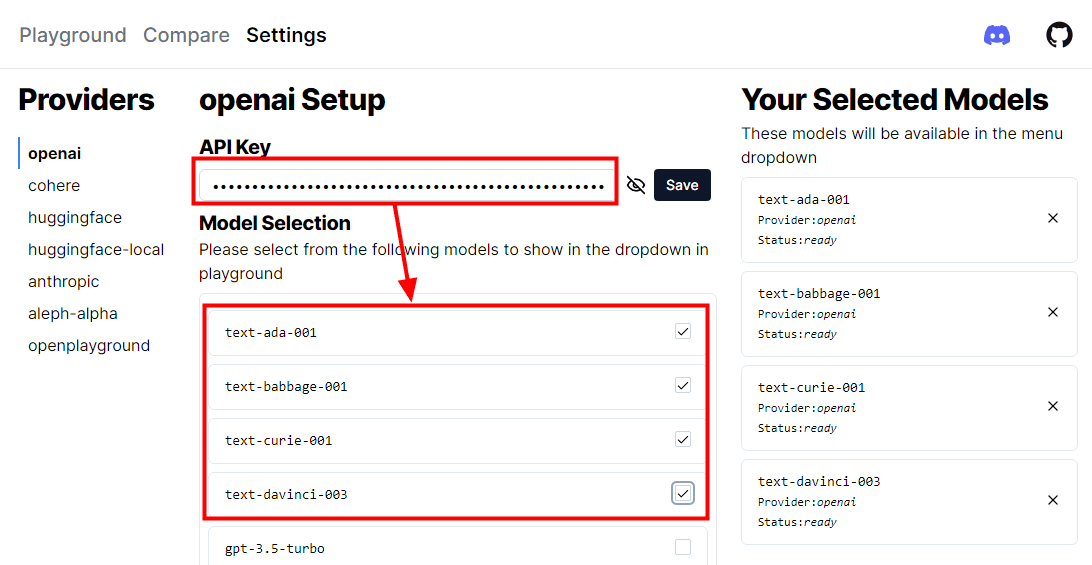Click the text-babbage-001 model row label
This screenshot has height=565, width=1092.
pos(286,387)
